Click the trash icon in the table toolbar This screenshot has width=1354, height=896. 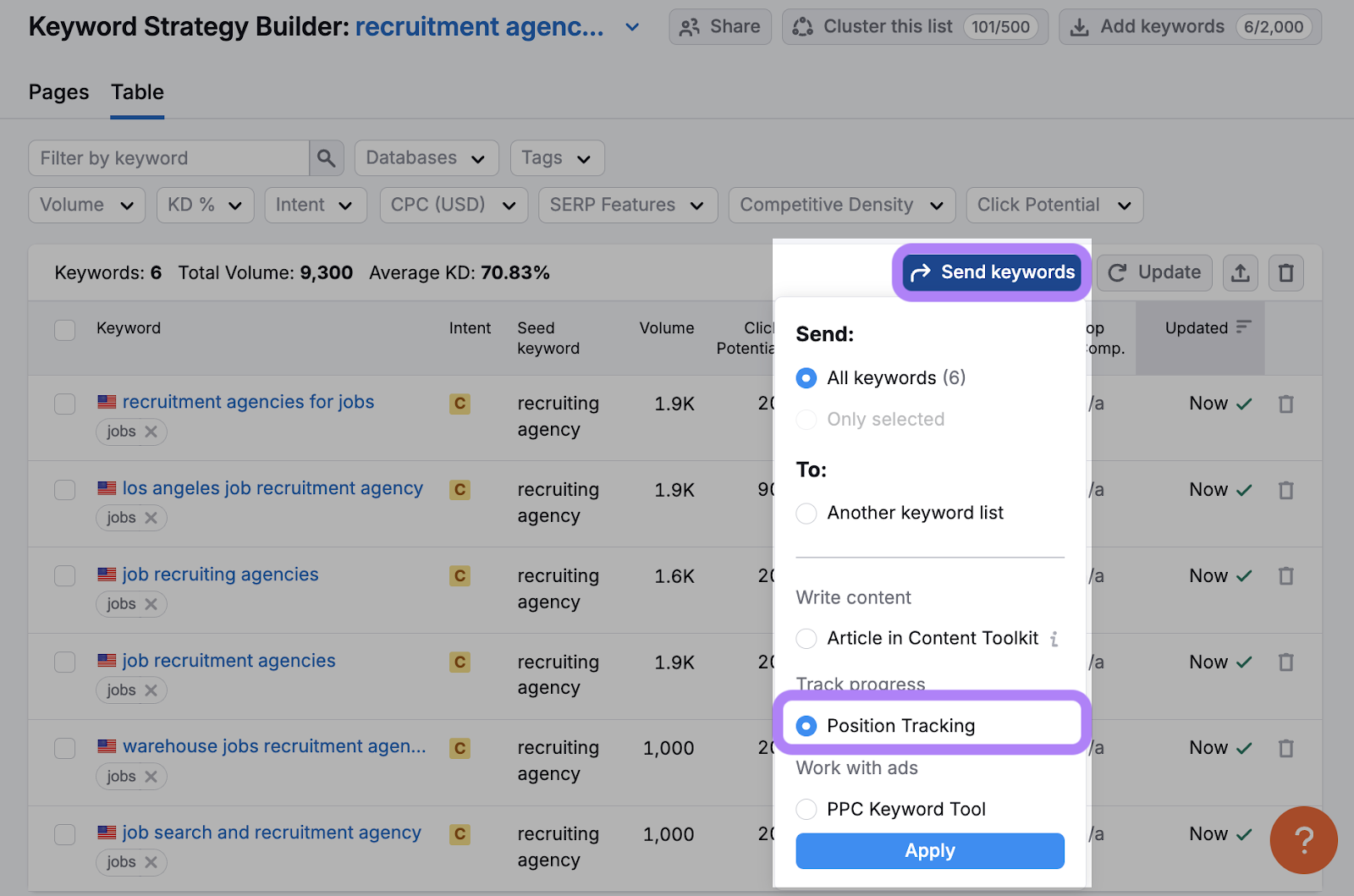(x=1285, y=272)
